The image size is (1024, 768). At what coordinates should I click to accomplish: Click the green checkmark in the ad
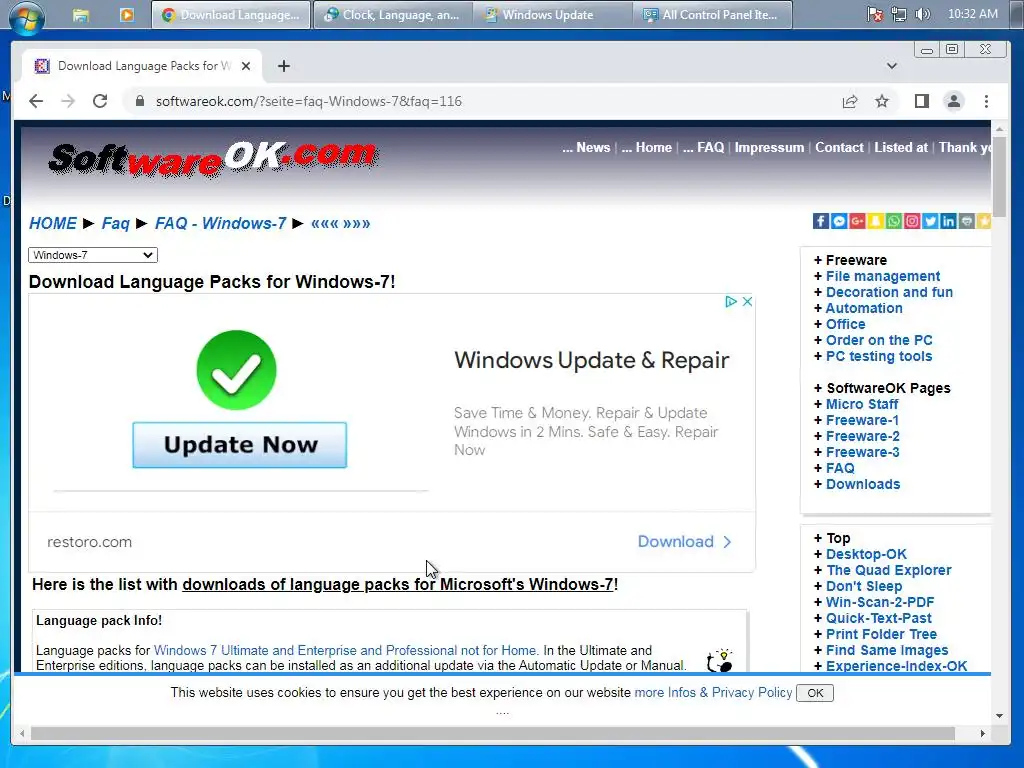coord(236,370)
